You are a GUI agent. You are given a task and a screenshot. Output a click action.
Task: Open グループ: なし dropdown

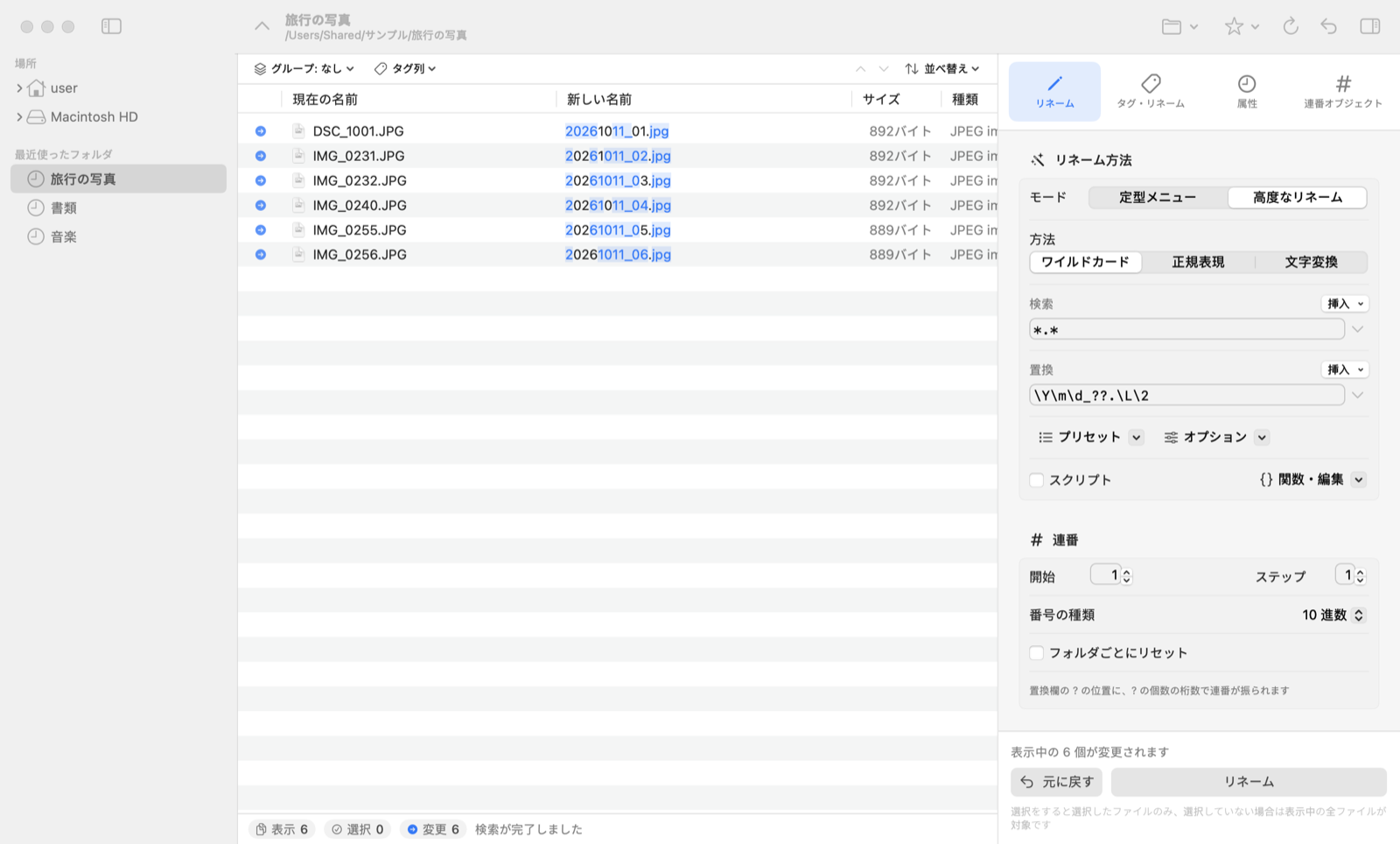point(304,68)
